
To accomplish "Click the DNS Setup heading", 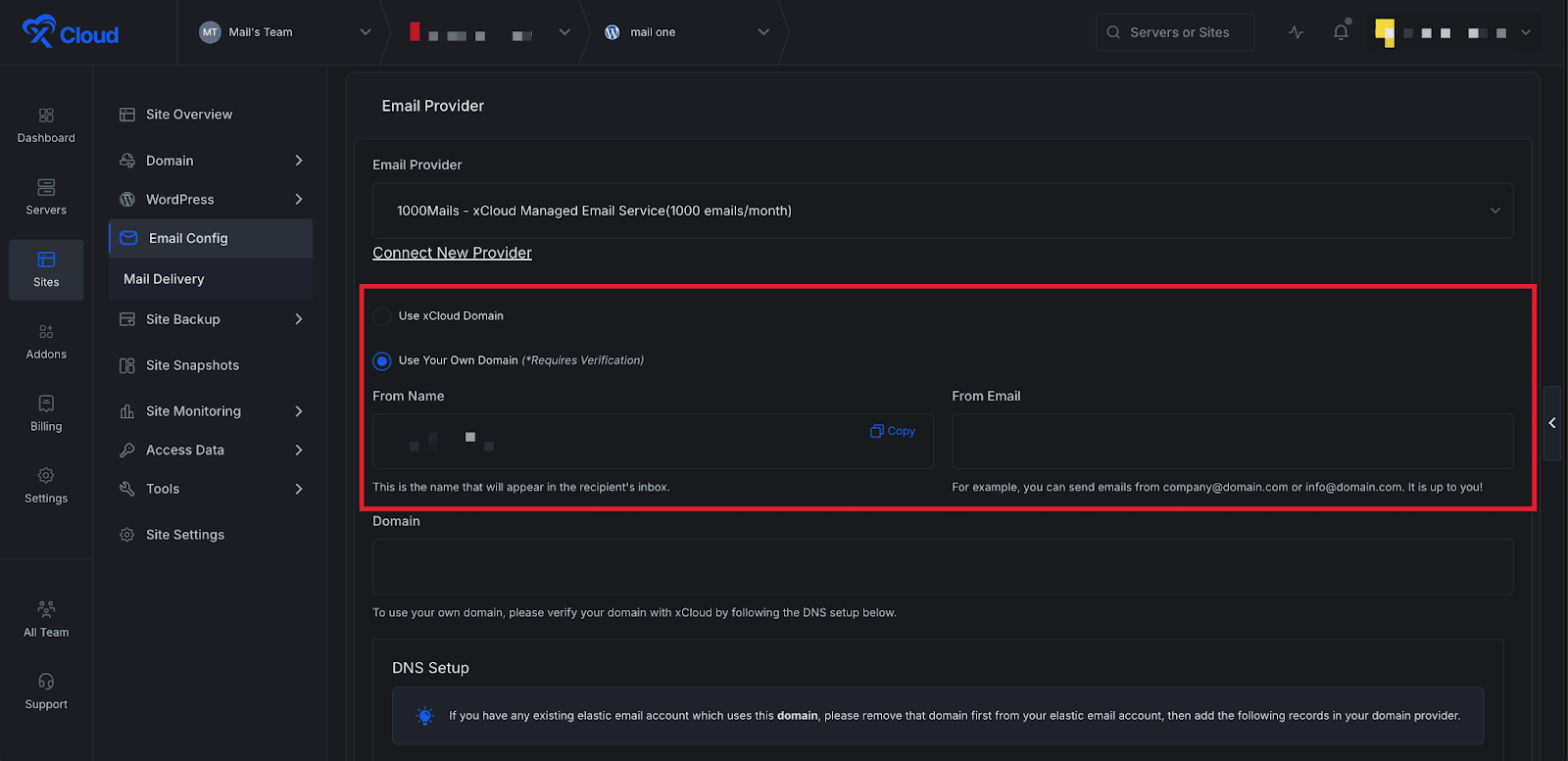I will (430, 668).
